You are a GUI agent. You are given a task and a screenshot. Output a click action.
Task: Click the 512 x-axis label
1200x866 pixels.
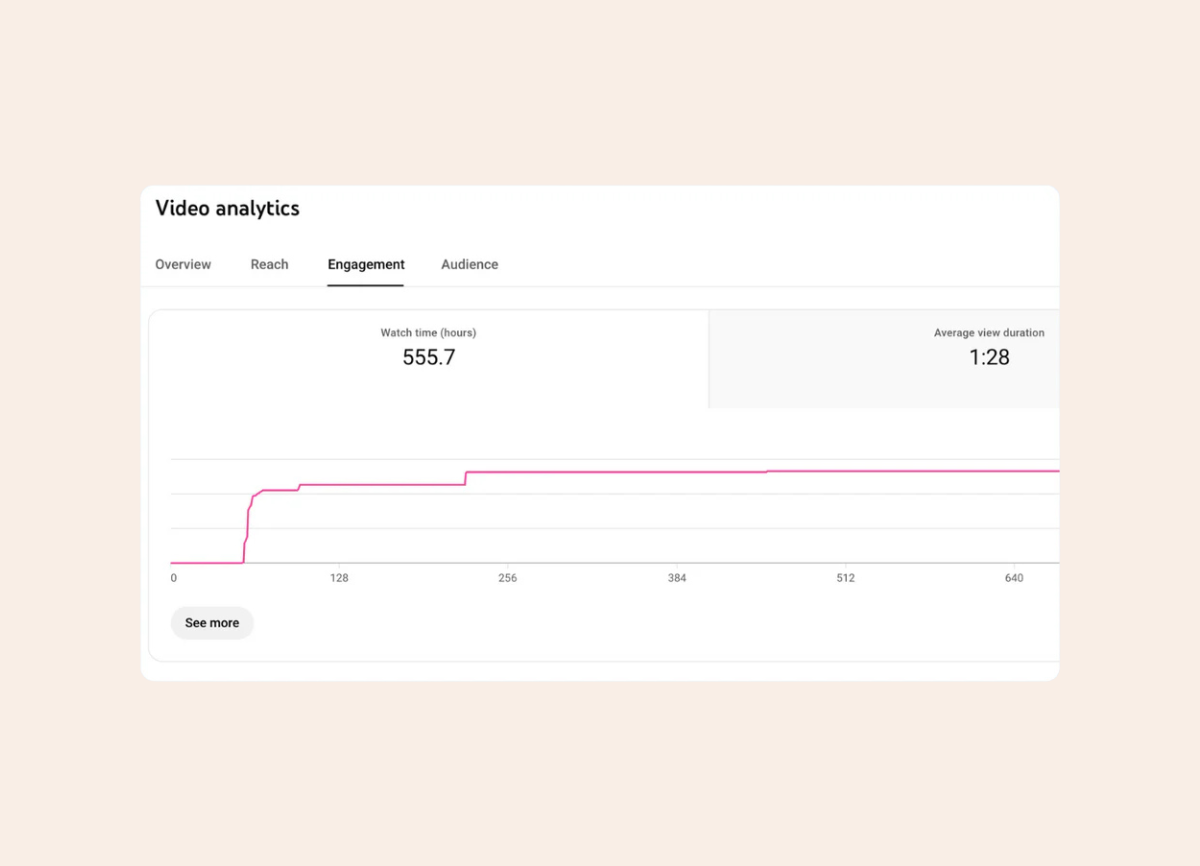[x=845, y=579]
